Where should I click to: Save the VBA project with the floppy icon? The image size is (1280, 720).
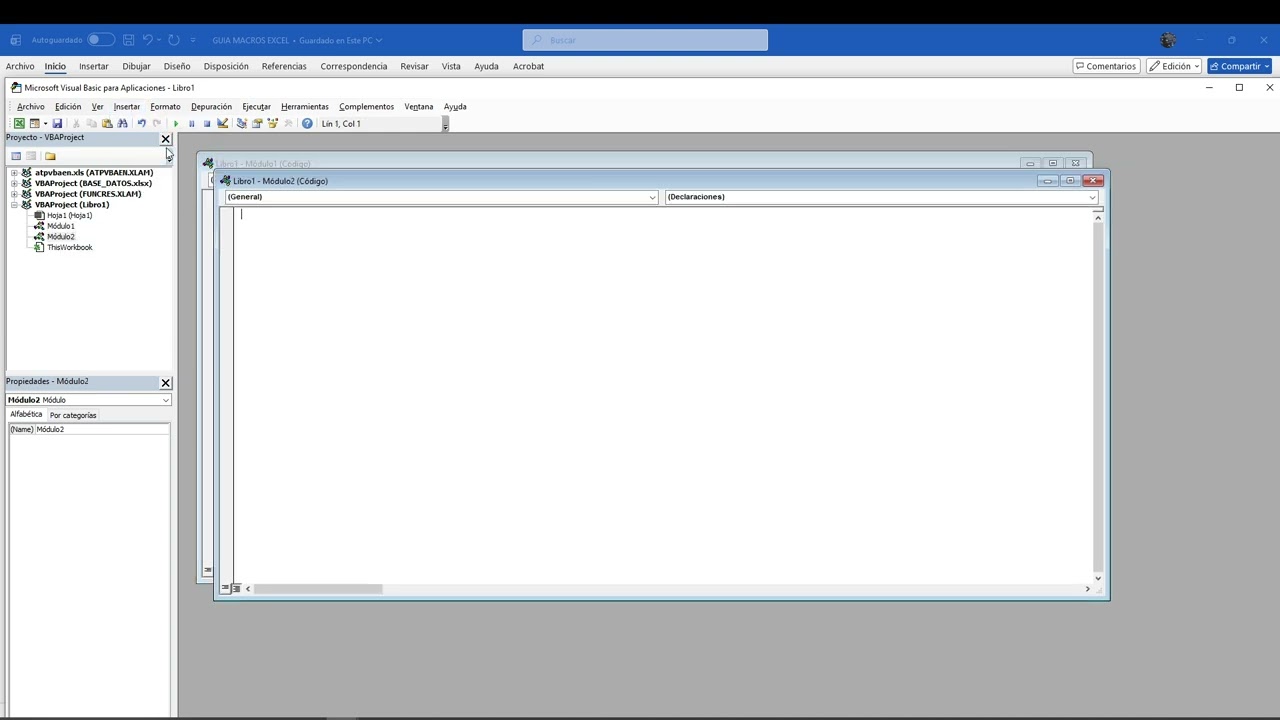tap(57, 123)
